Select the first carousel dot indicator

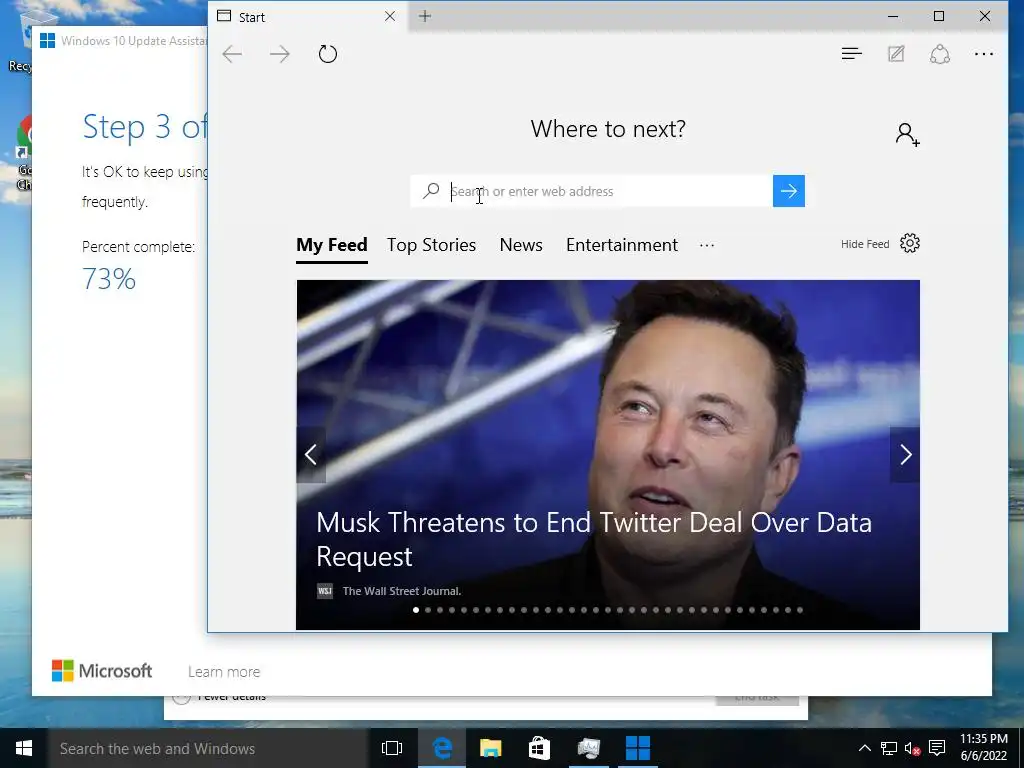pyautogui.click(x=416, y=610)
